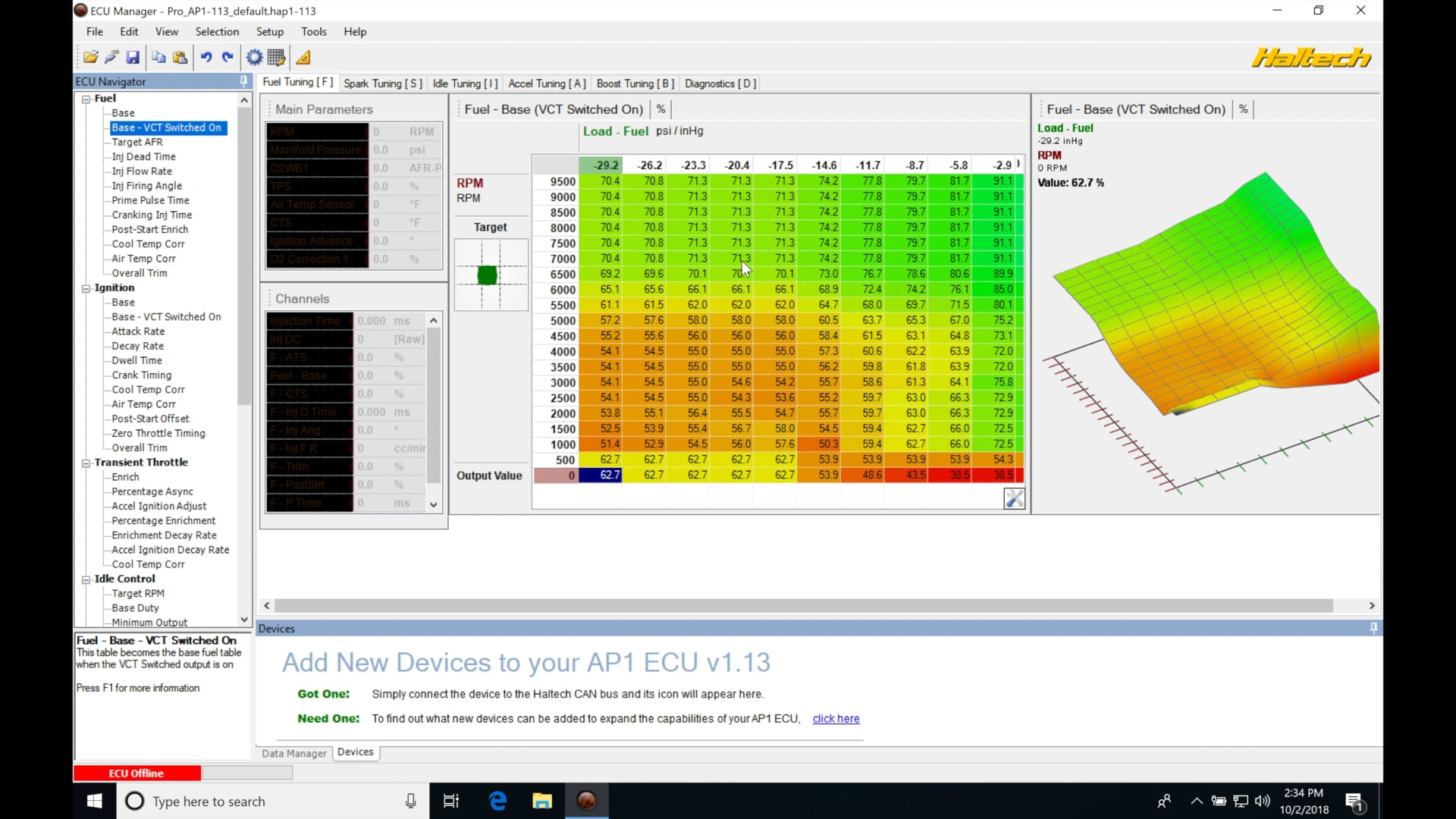
Task: Collapse the Fuel tree branch
Action: coord(86,99)
